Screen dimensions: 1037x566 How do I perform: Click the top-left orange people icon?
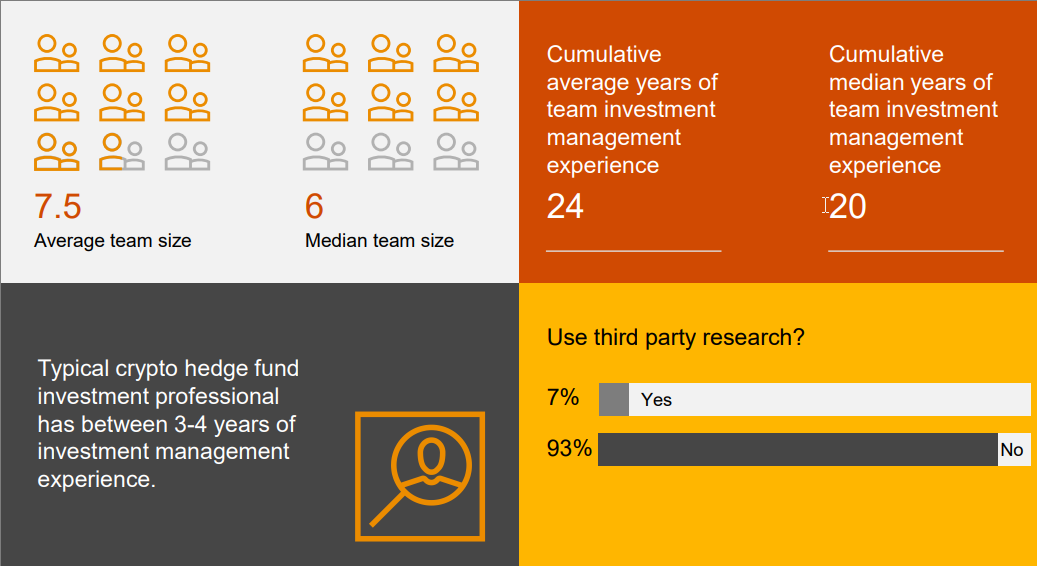click(57, 54)
